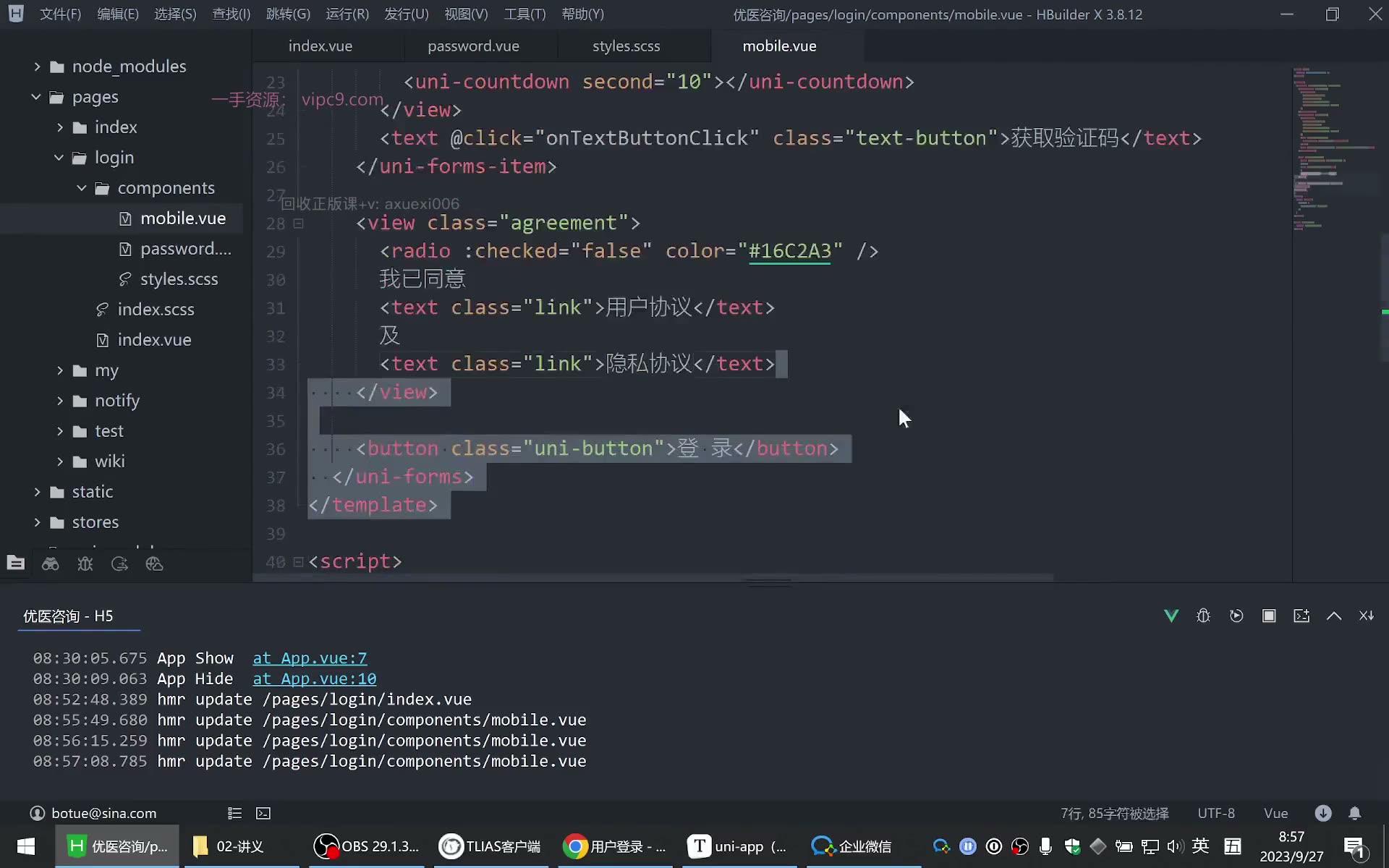The image size is (1389, 868).
Task: Switch to the styles.scss tab
Action: pos(626,46)
